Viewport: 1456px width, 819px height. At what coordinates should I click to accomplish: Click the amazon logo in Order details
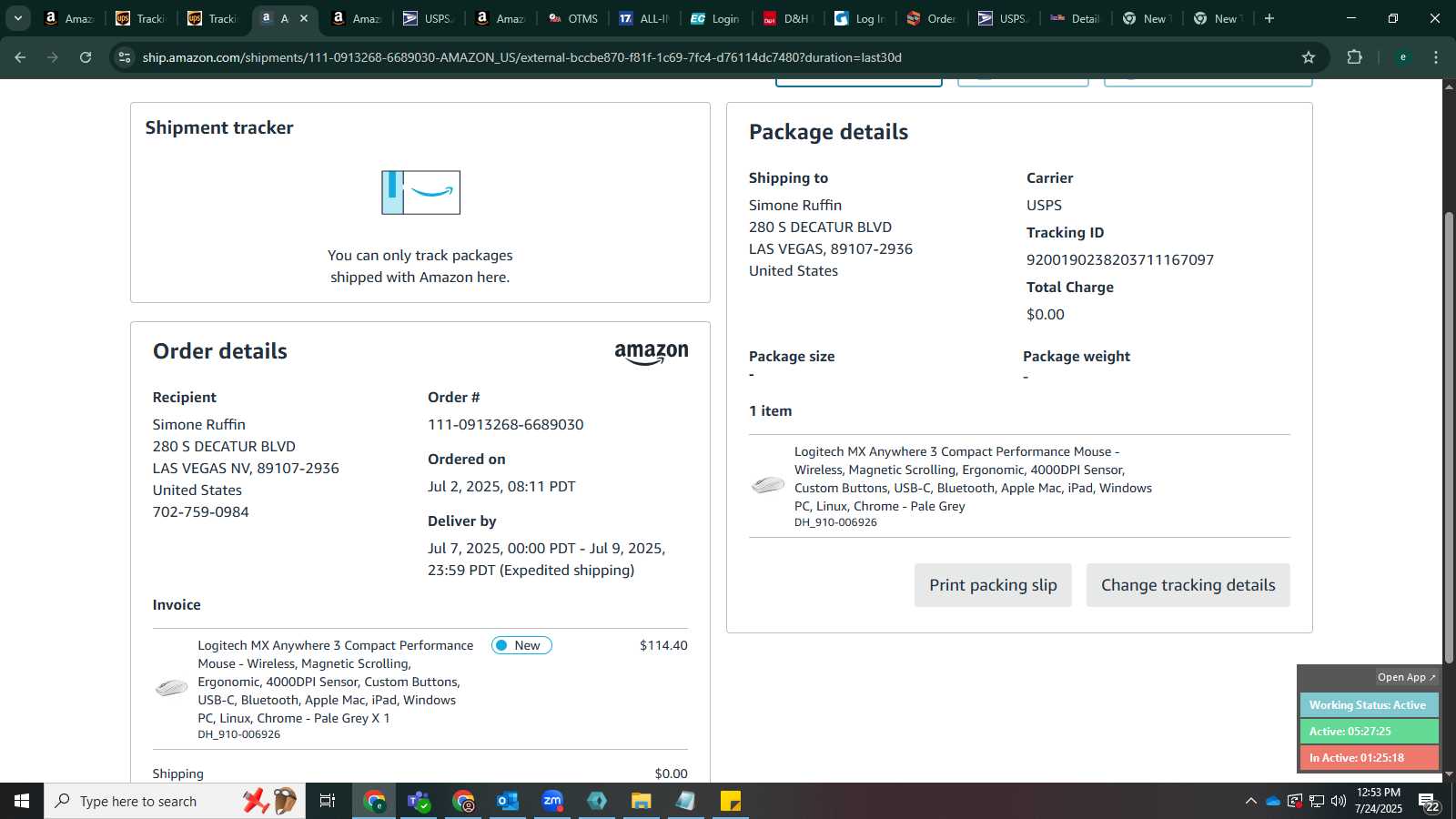652,353
